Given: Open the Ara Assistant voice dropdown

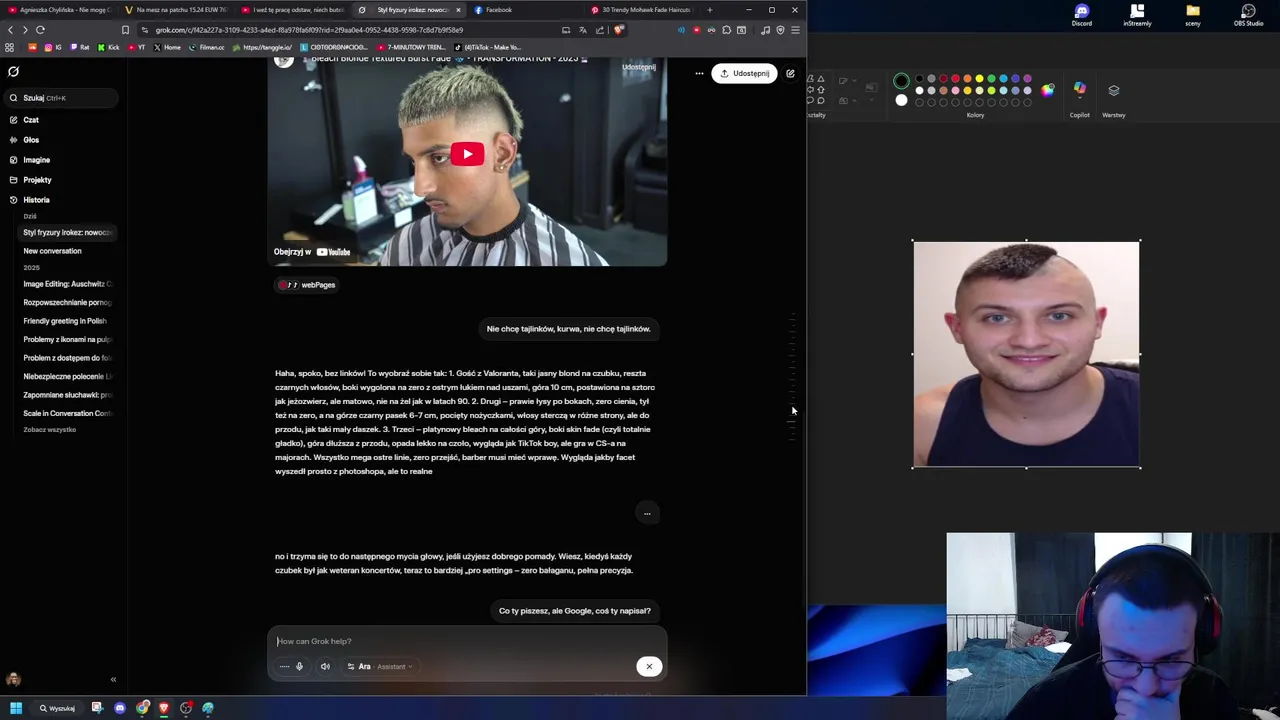Looking at the screenshot, I should 380,667.
